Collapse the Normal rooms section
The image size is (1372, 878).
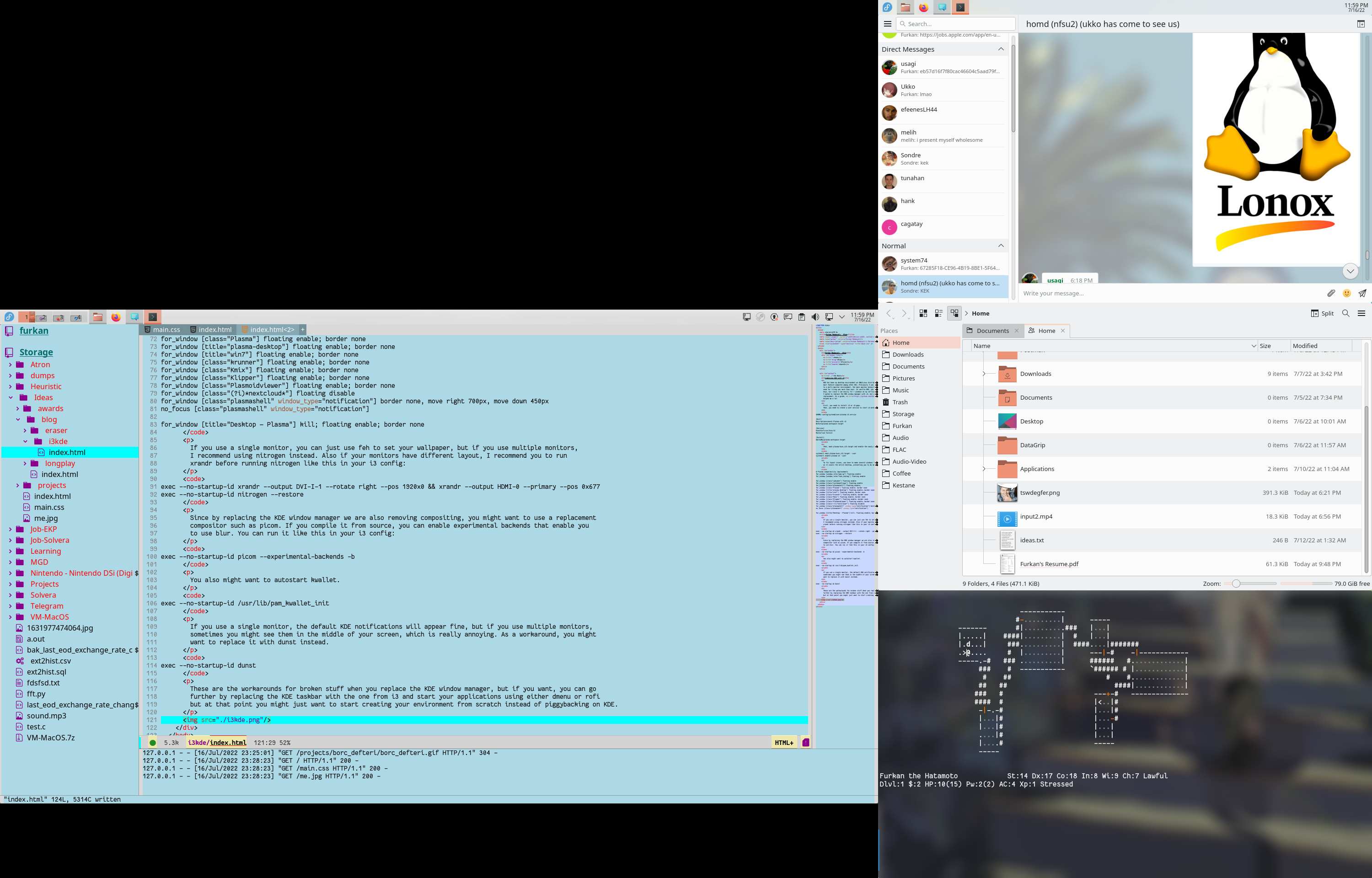[1001, 245]
